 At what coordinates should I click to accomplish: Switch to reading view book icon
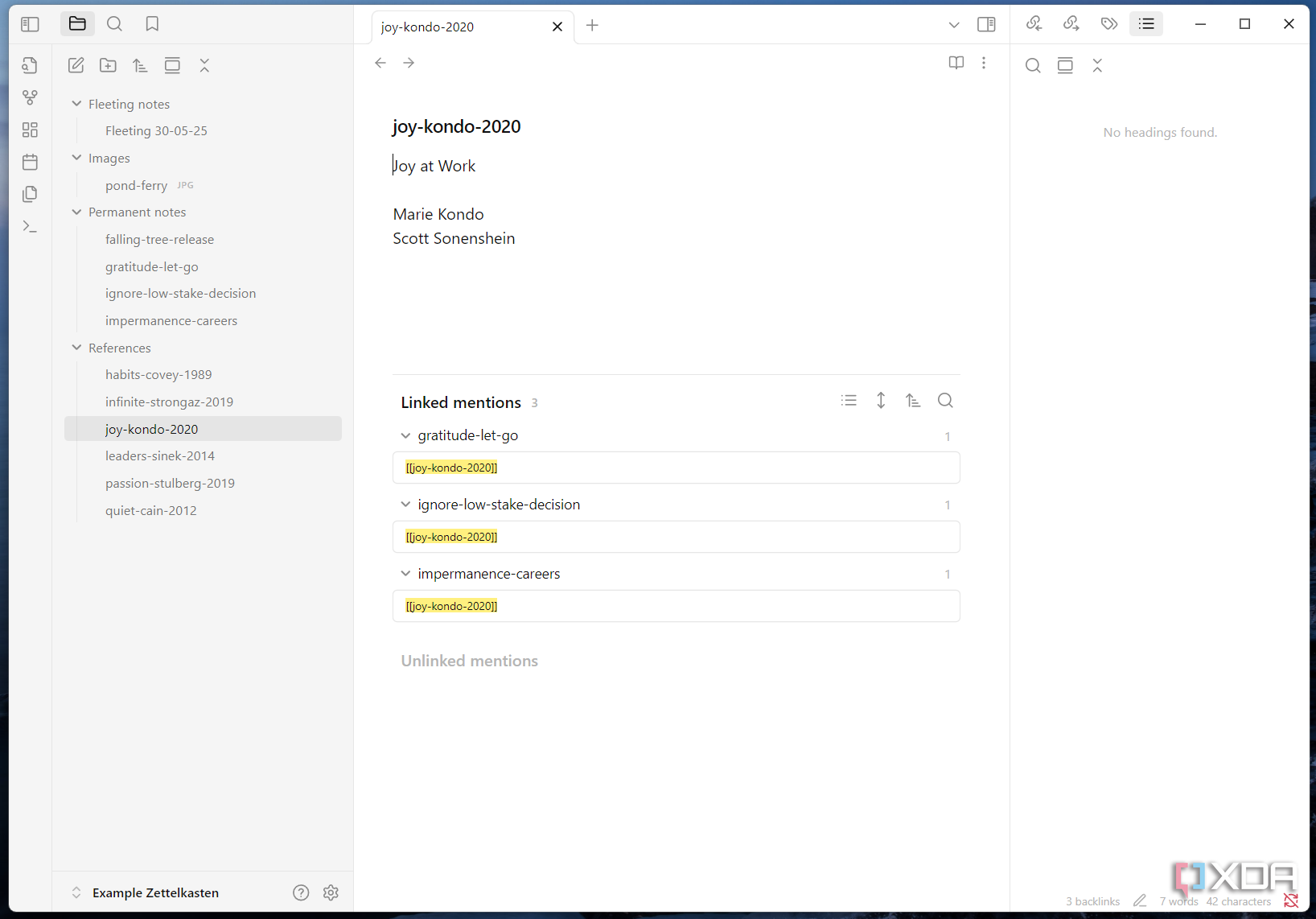pos(956,63)
